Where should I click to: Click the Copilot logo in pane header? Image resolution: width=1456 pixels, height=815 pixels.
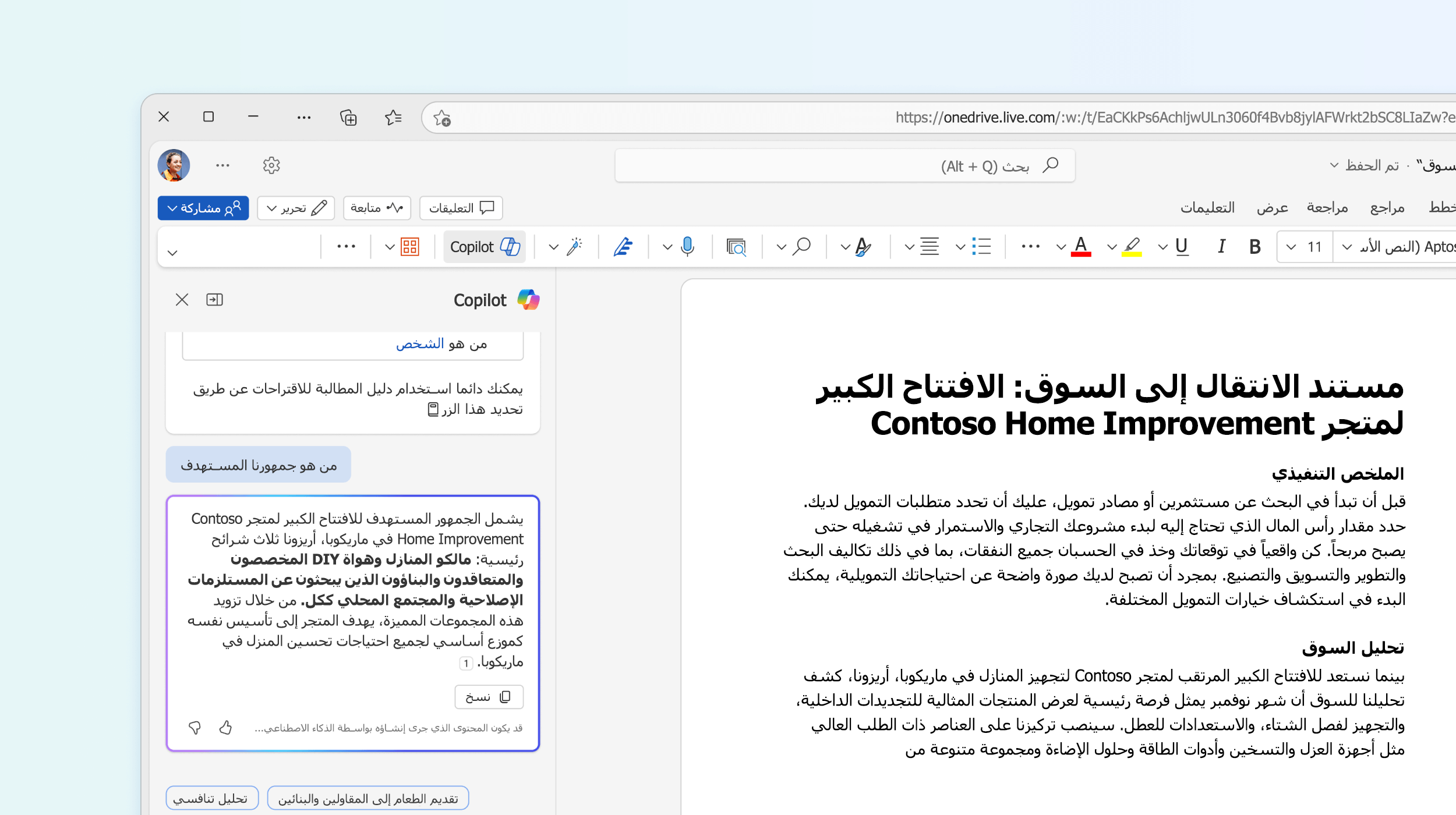pos(528,300)
